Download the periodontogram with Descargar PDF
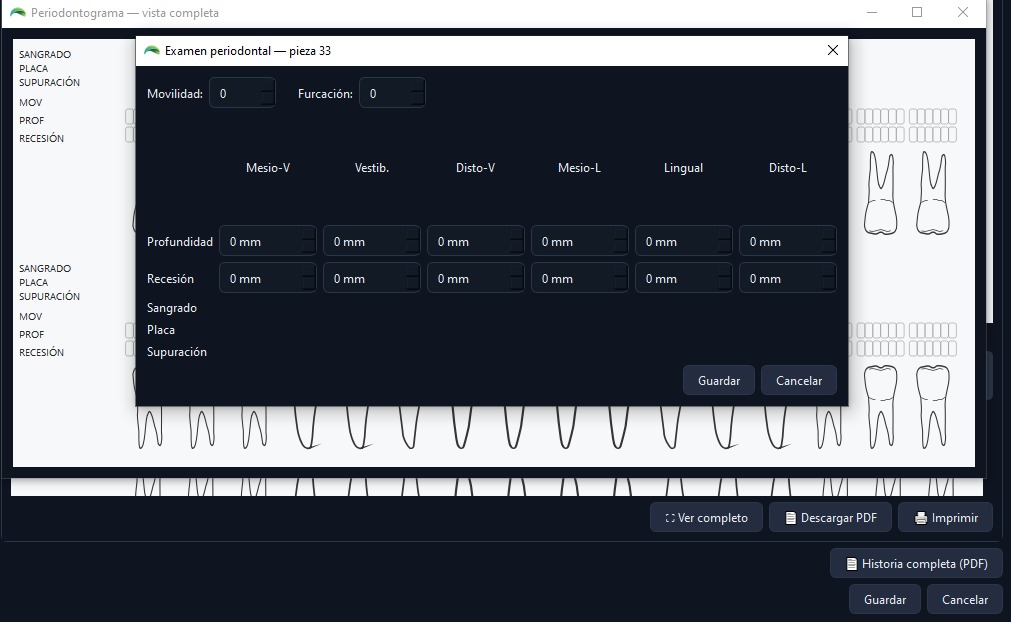1011x622 pixels. pos(830,518)
